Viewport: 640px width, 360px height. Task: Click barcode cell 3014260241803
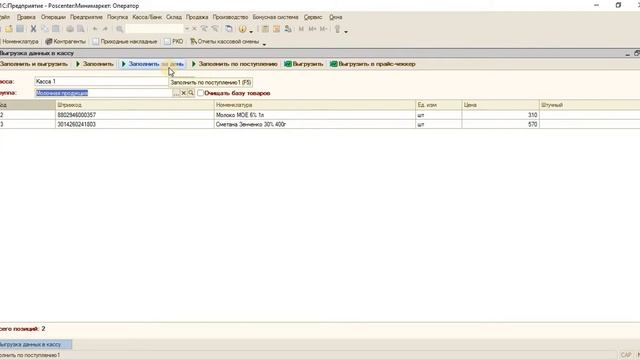[x=135, y=124]
